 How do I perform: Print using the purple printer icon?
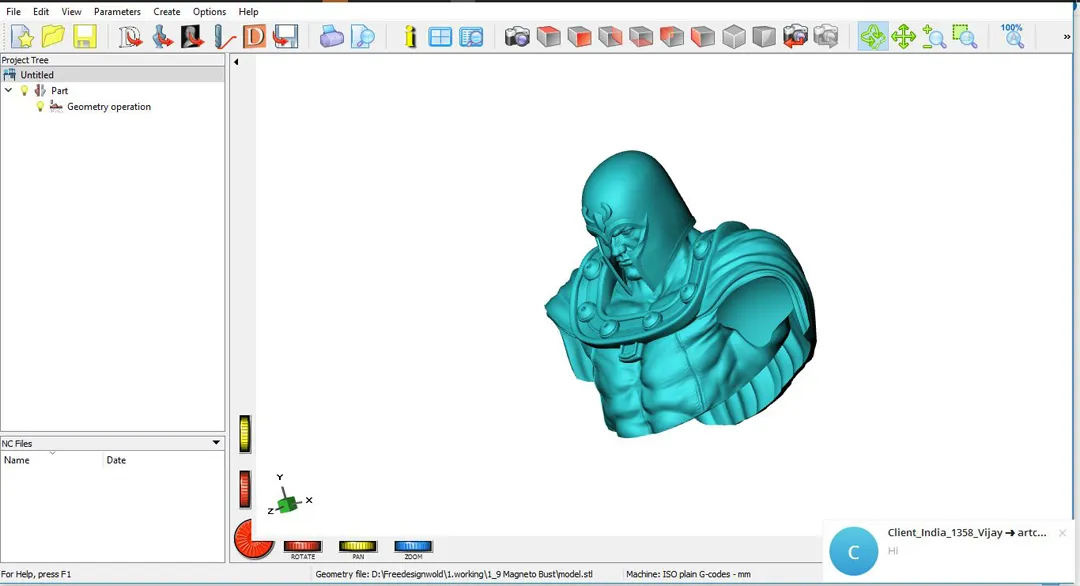pyautogui.click(x=331, y=36)
